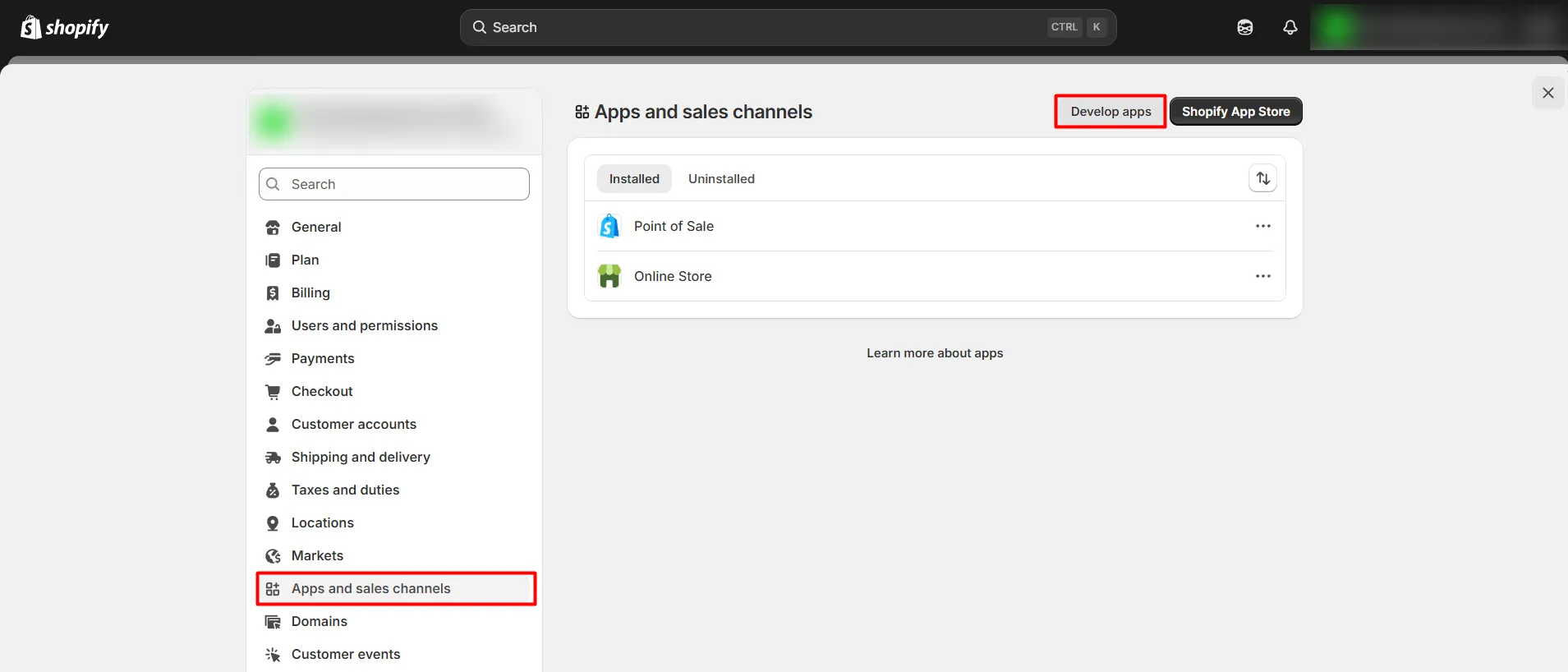1568x672 pixels.
Task: Click the Develop apps button
Action: (1110, 111)
